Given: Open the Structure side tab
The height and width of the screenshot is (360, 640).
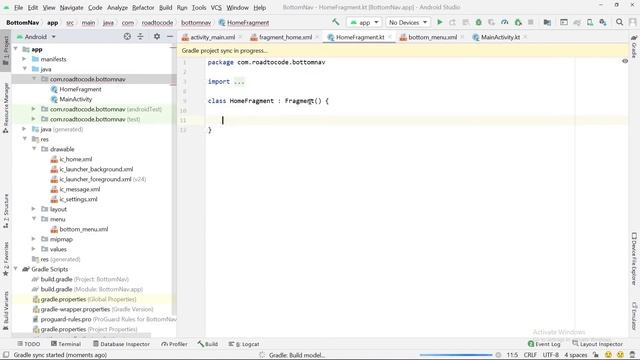Looking at the screenshot, I should 6,211.
